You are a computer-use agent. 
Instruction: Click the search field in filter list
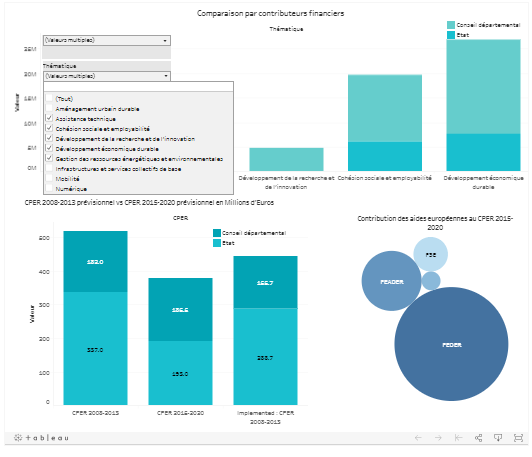point(138,87)
